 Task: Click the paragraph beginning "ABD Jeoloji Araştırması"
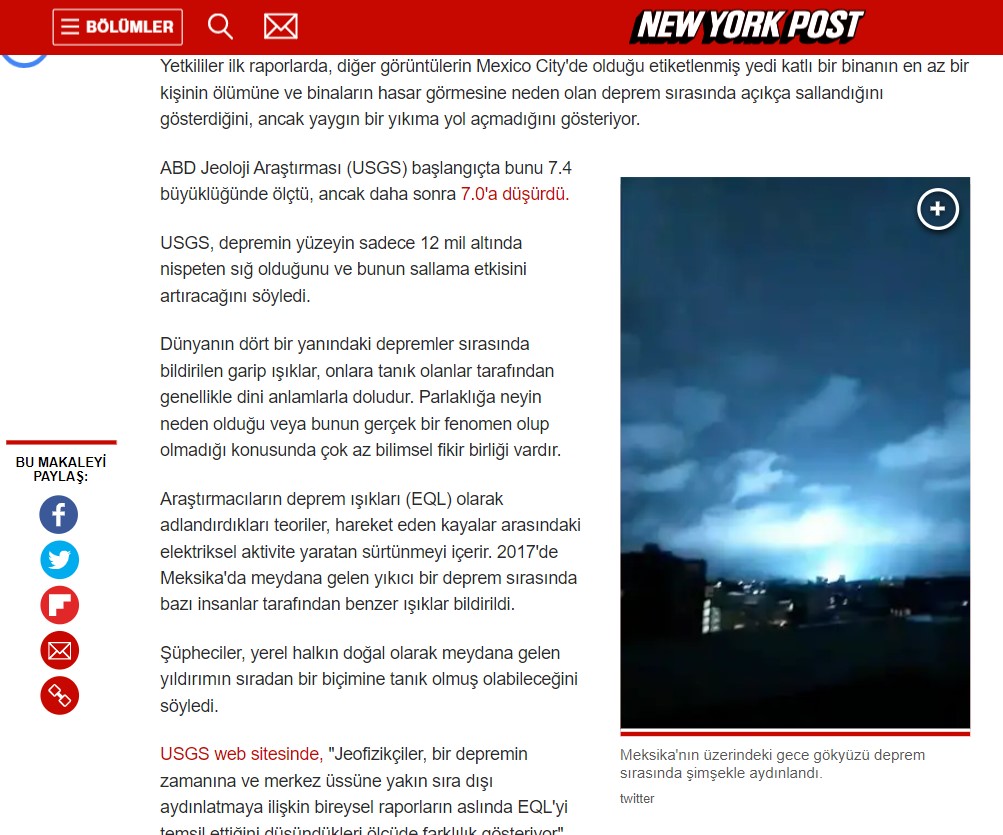[x=366, y=181]
